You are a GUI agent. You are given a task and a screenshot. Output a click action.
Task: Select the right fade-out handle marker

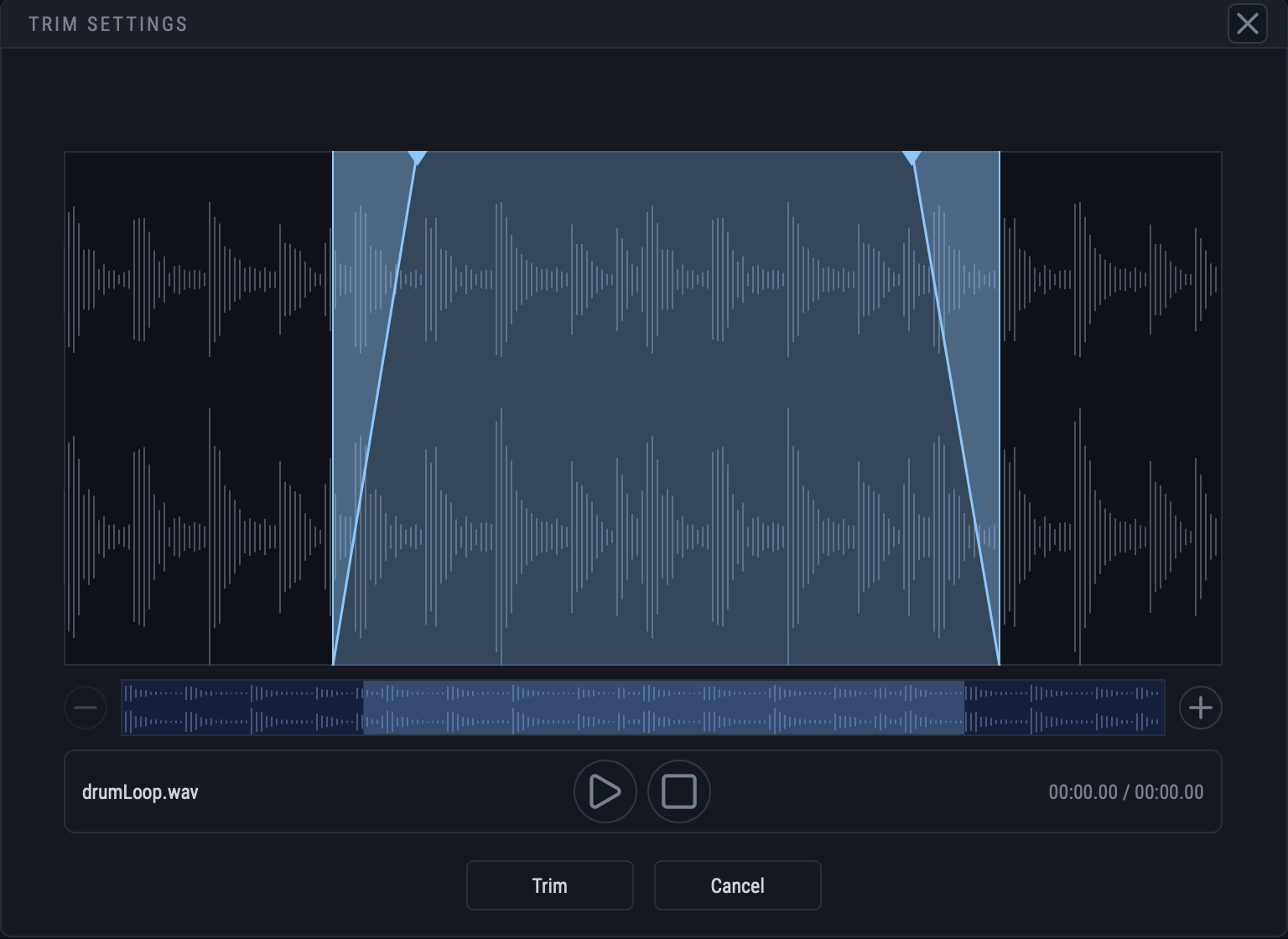coord(911,158)
